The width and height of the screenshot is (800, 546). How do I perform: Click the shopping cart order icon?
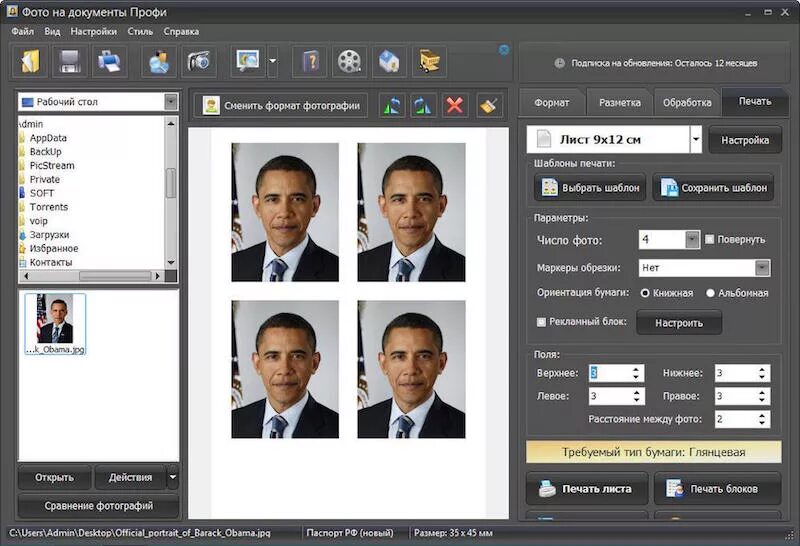[429, 61]
